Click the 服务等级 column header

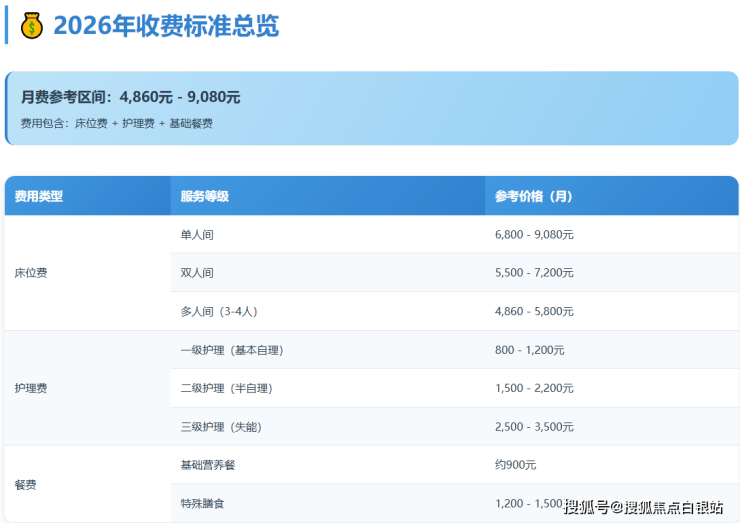[x=205, y=196]
